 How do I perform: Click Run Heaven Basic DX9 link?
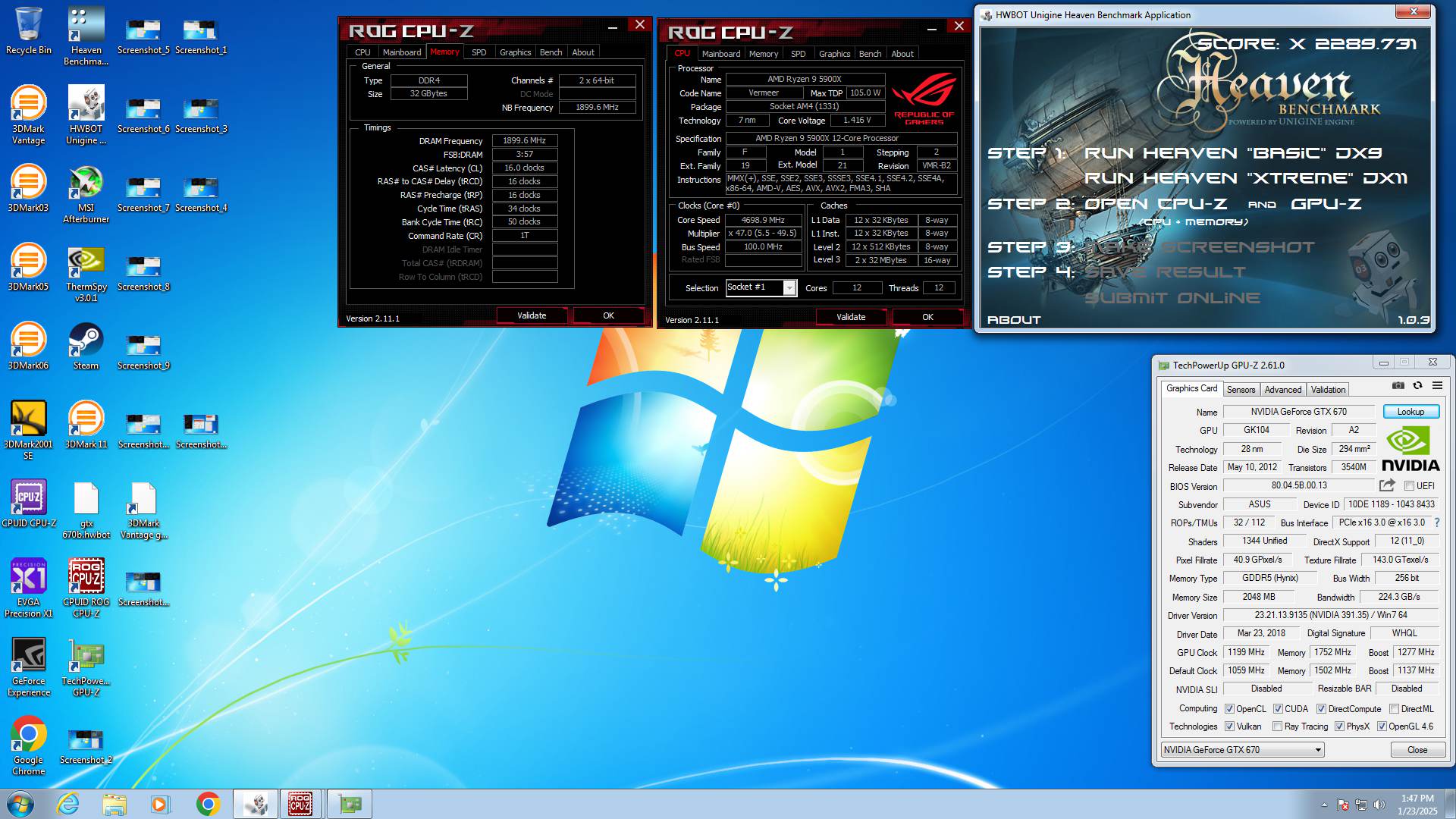(1233, 153)
